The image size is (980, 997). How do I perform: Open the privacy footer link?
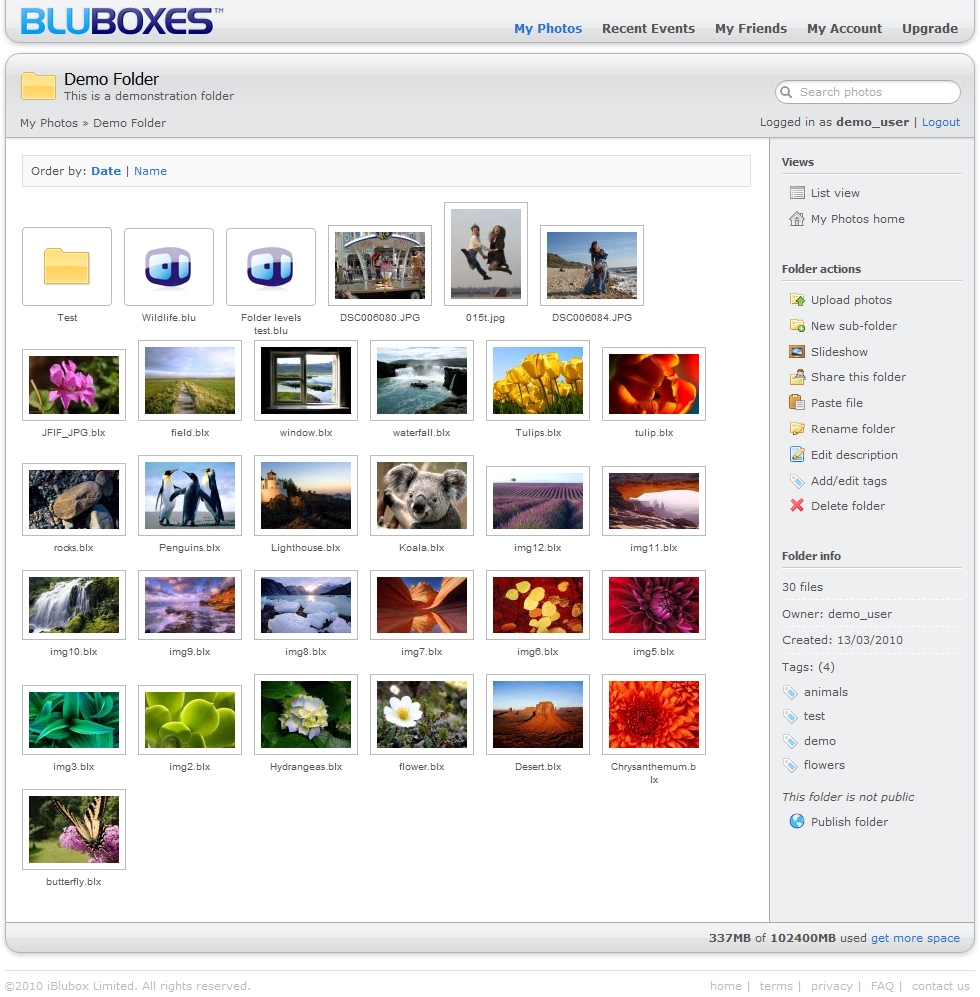[831, 986]
